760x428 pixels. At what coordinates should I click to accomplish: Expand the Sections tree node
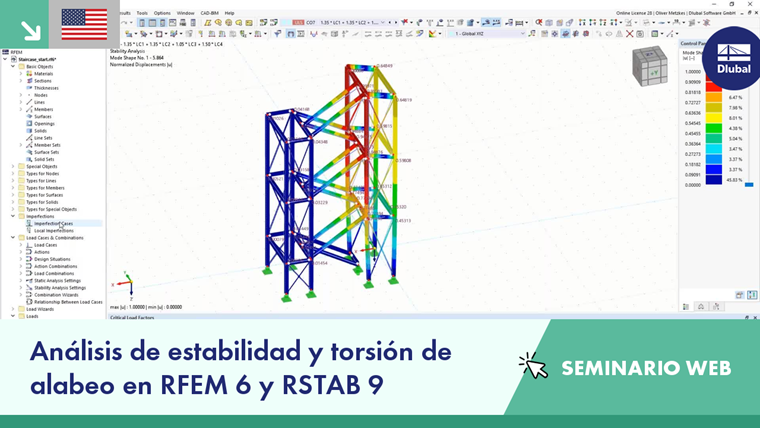point(21,81)
